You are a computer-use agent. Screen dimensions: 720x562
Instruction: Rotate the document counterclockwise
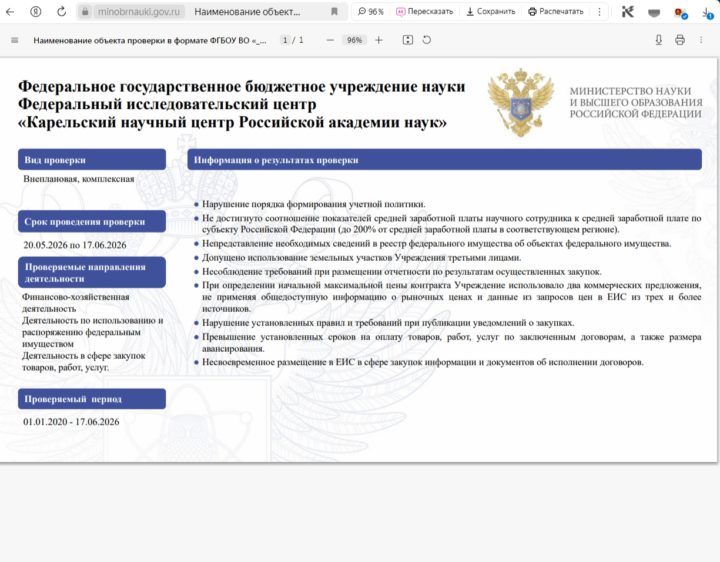pos(427,40)
